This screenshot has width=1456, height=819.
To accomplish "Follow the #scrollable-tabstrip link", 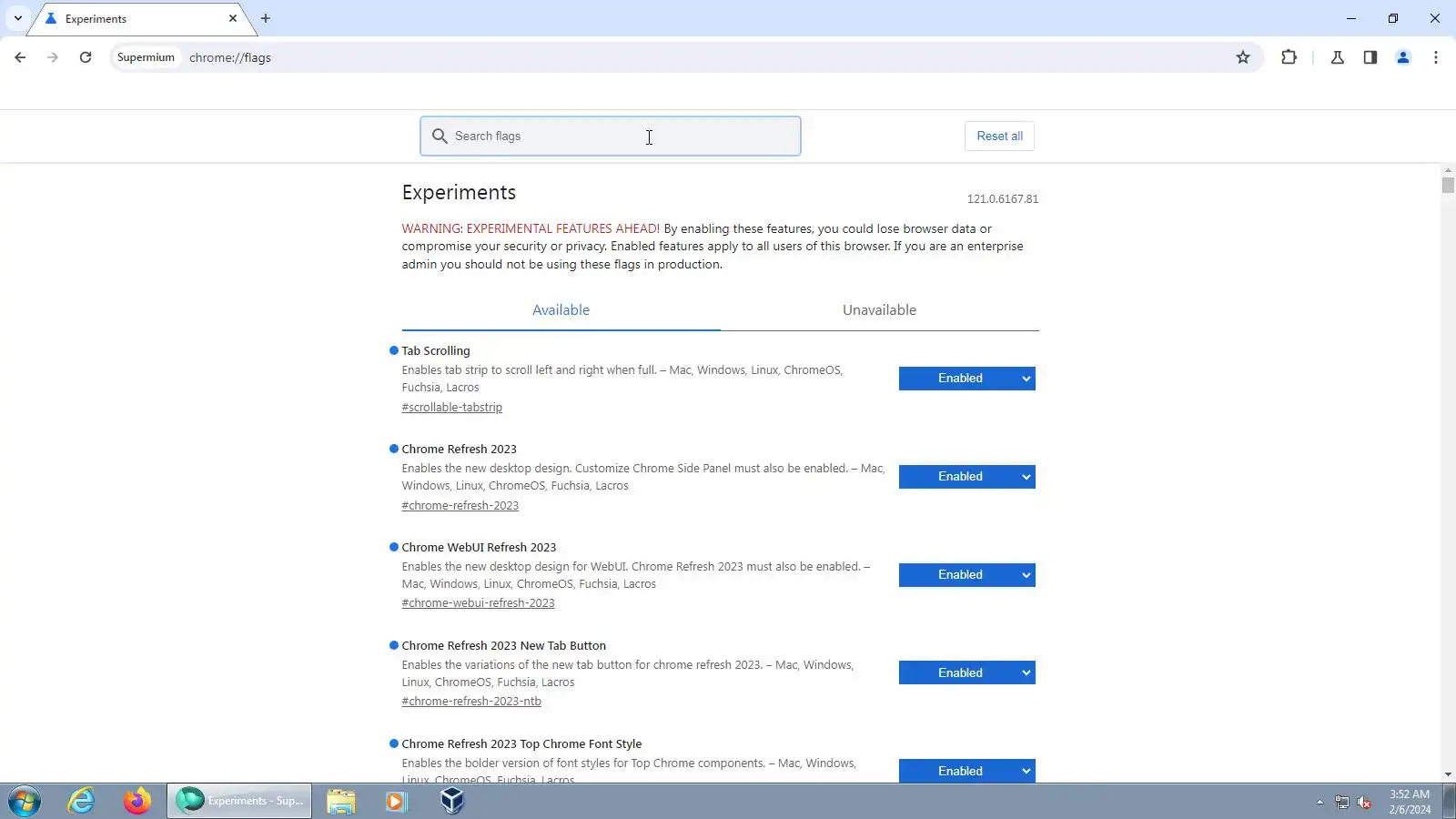I will 452,408.
